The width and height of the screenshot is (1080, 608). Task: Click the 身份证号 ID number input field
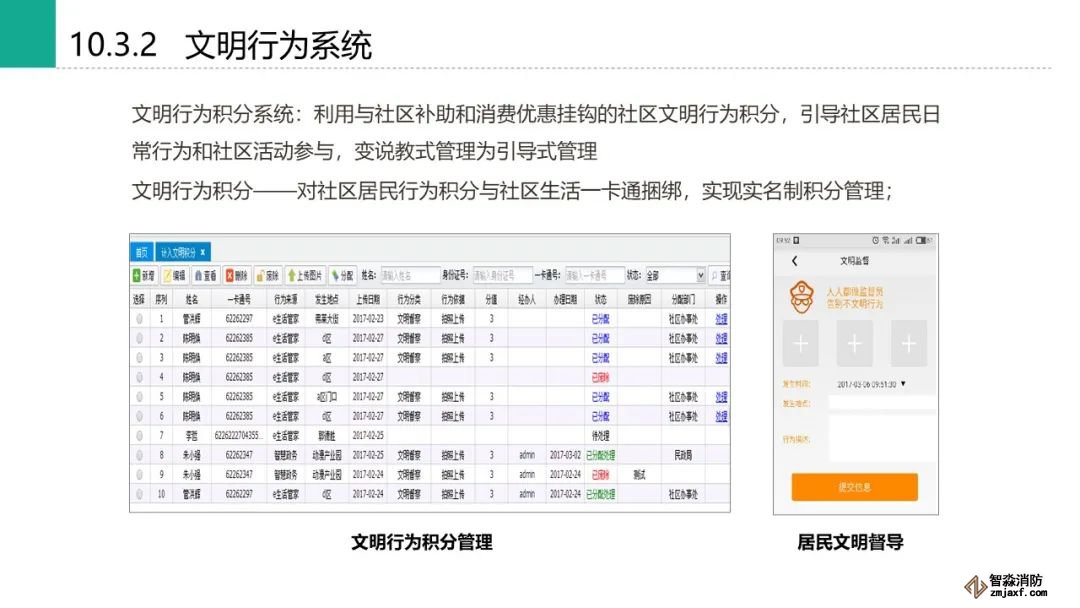[x=502, y=275]
